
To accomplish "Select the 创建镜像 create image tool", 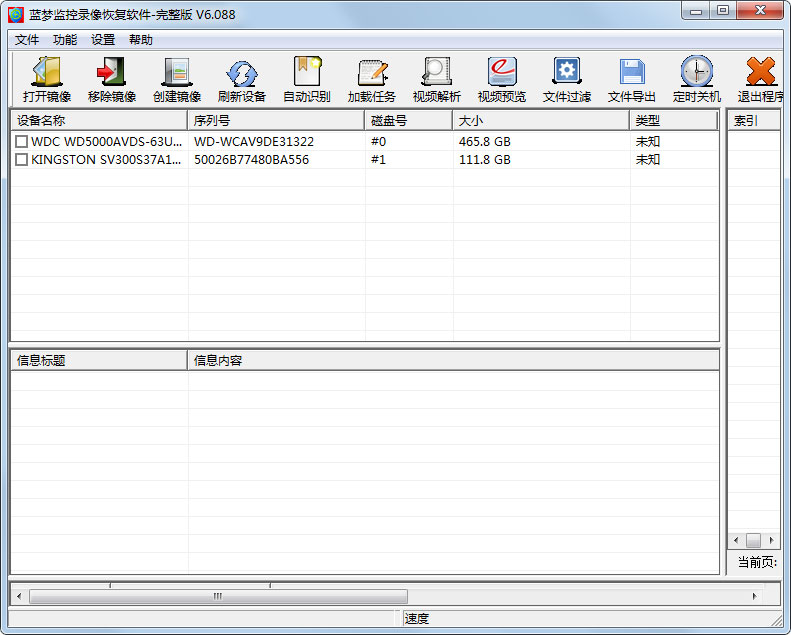I will pos(177,73).
